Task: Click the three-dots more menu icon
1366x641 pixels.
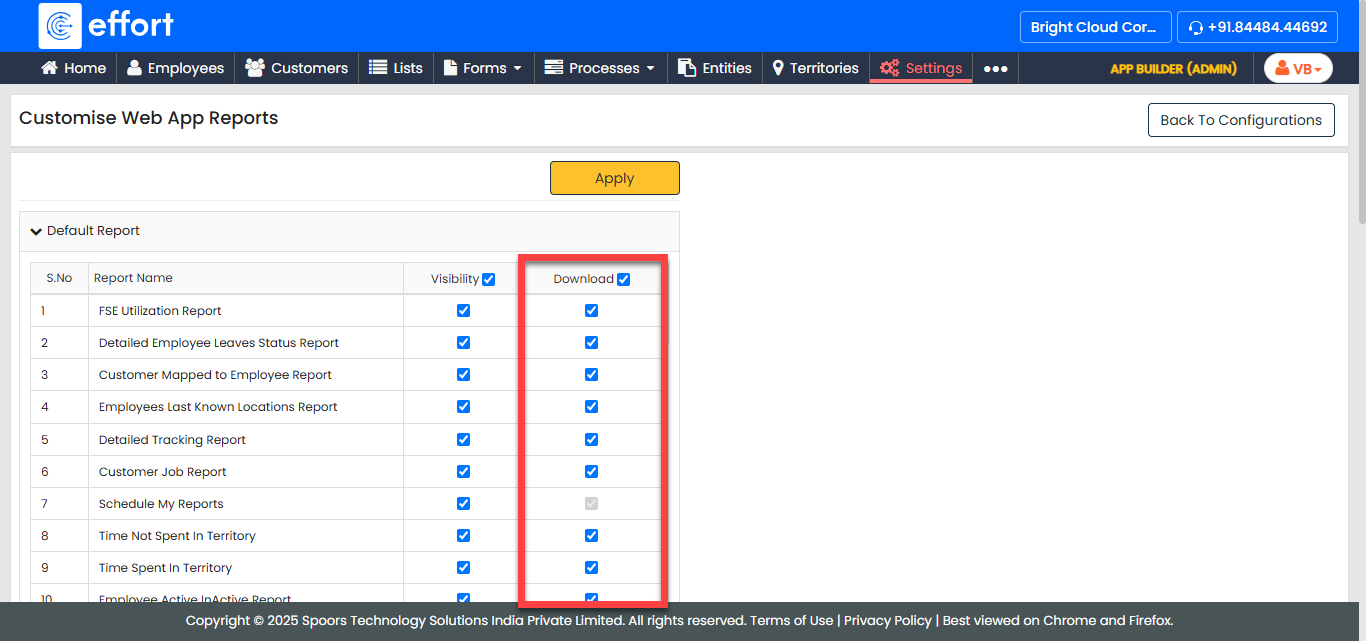Action: 995,69
